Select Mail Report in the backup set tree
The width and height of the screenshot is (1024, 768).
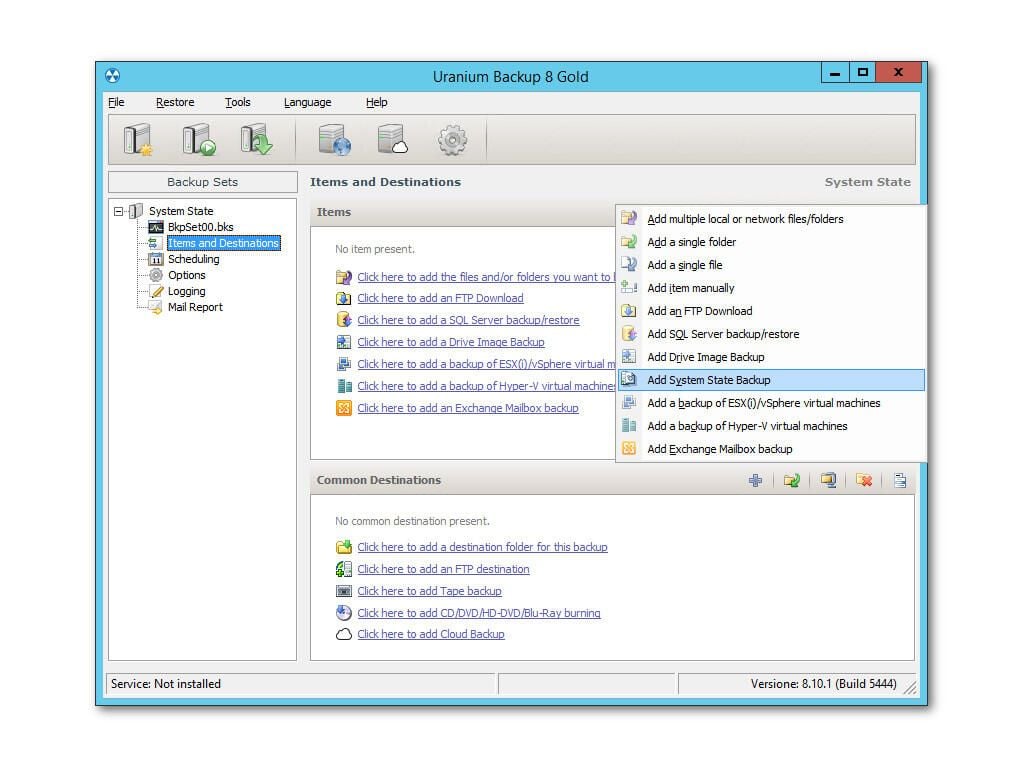click(195, 307)
